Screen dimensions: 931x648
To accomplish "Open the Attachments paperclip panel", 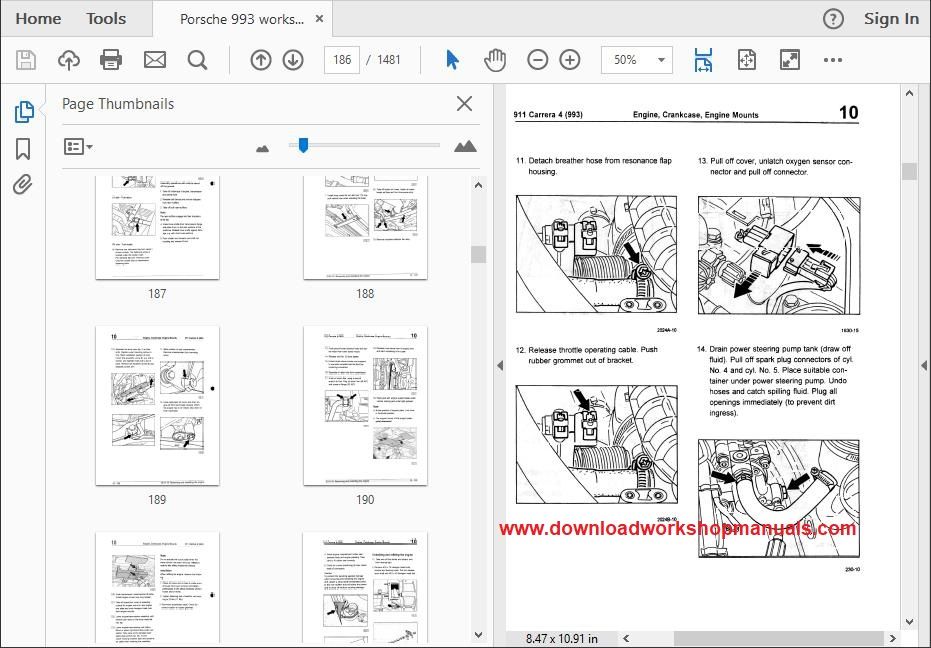I will [x=23, y=185].
